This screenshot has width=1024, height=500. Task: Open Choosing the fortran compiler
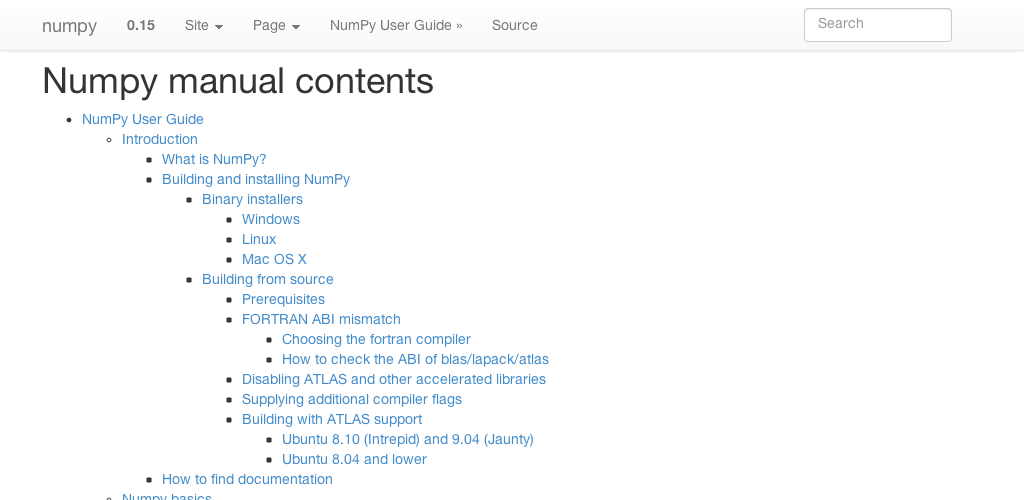click(376, 339)
